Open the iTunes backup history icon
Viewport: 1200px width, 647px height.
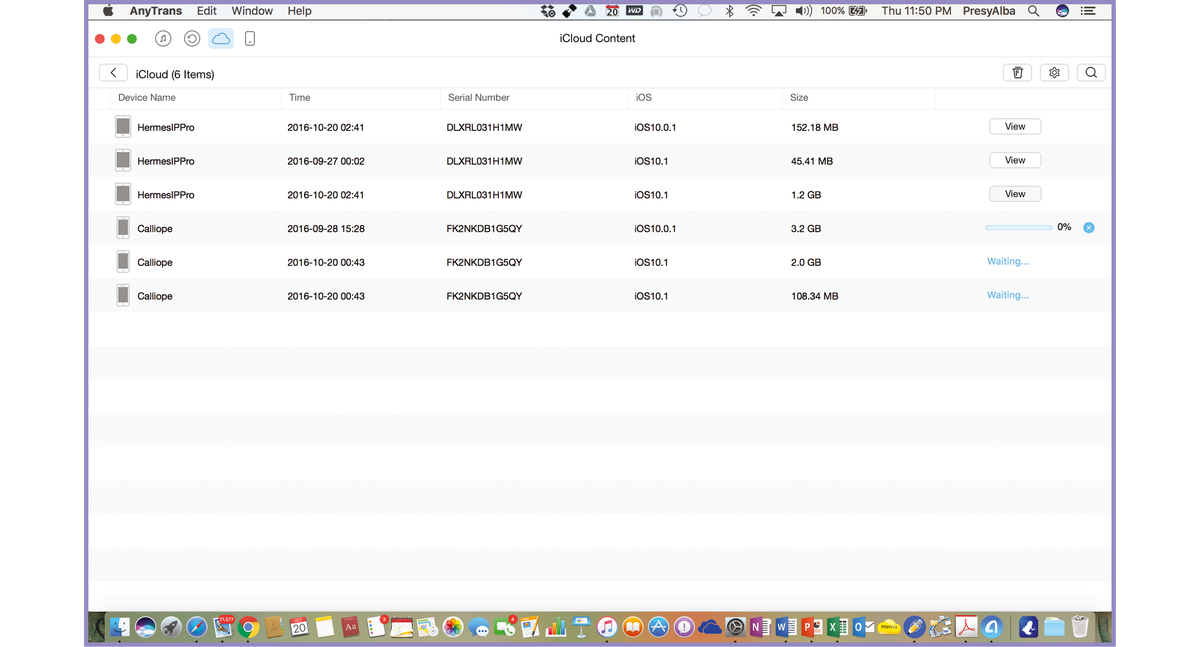(192, 39)
